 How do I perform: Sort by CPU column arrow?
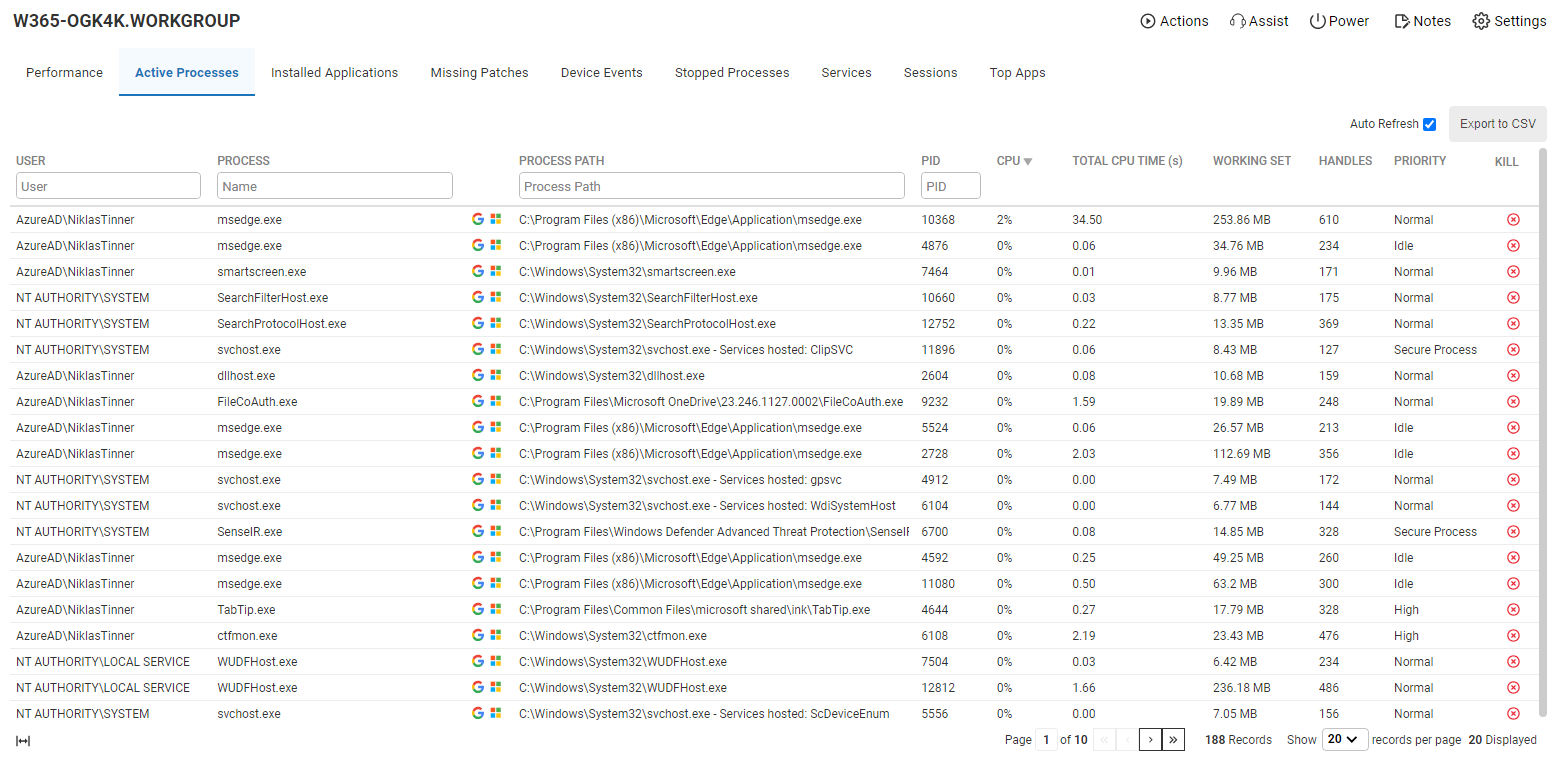coord(1028,161)
